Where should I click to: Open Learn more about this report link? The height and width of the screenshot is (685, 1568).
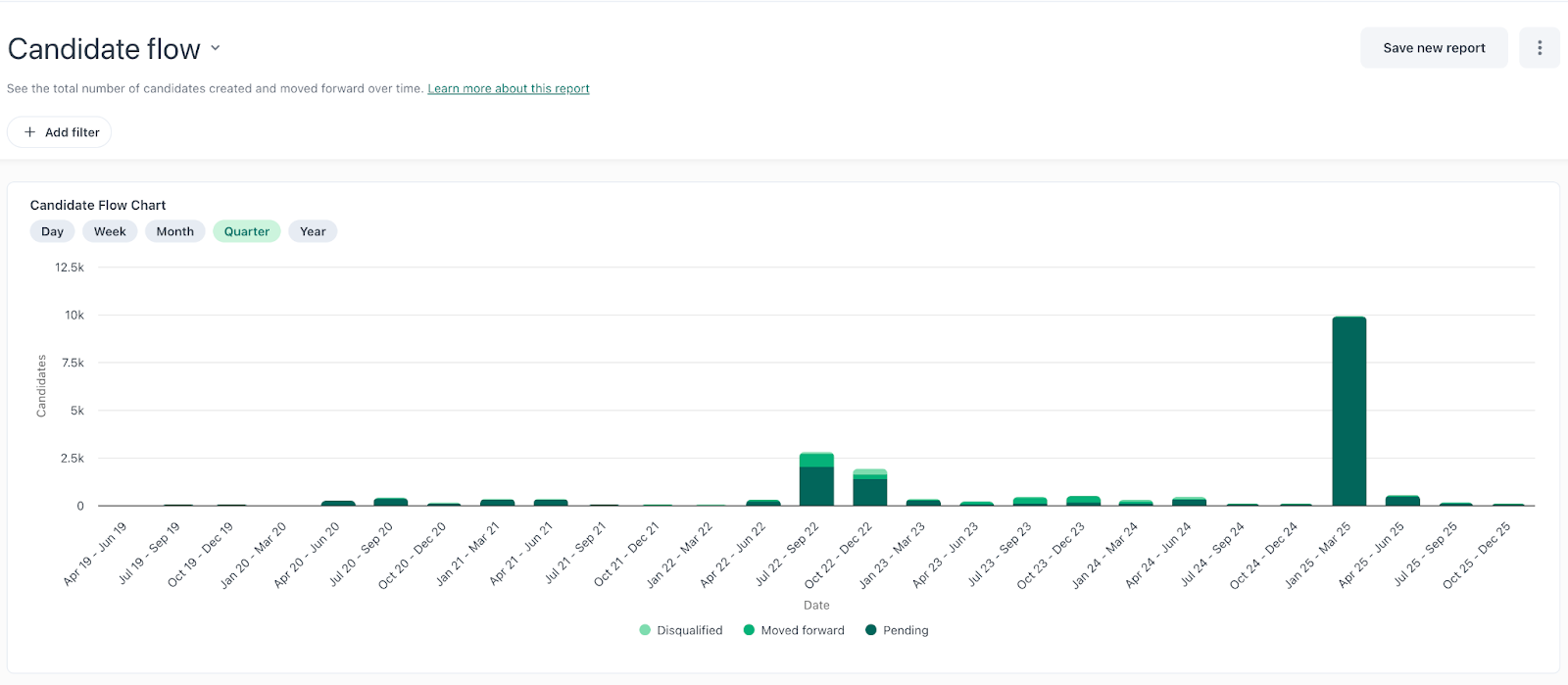pos(508,88)
